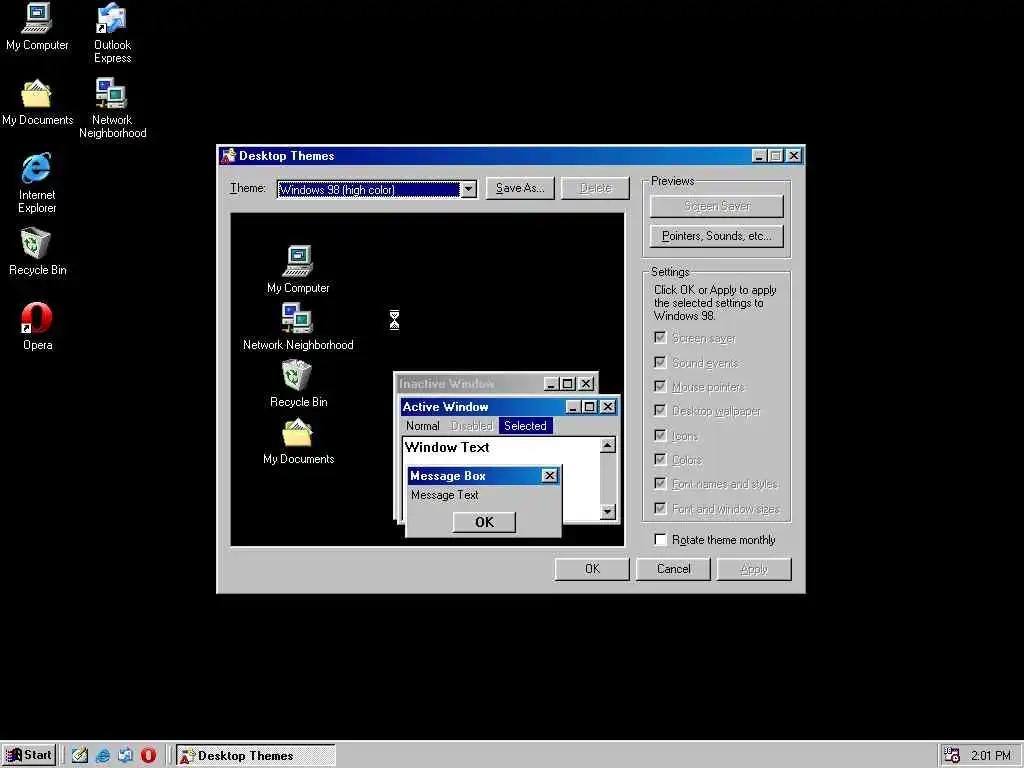Cancel the Desktop Themes dialog
This screenshot has height=768, width=1024.
(673, 569)
